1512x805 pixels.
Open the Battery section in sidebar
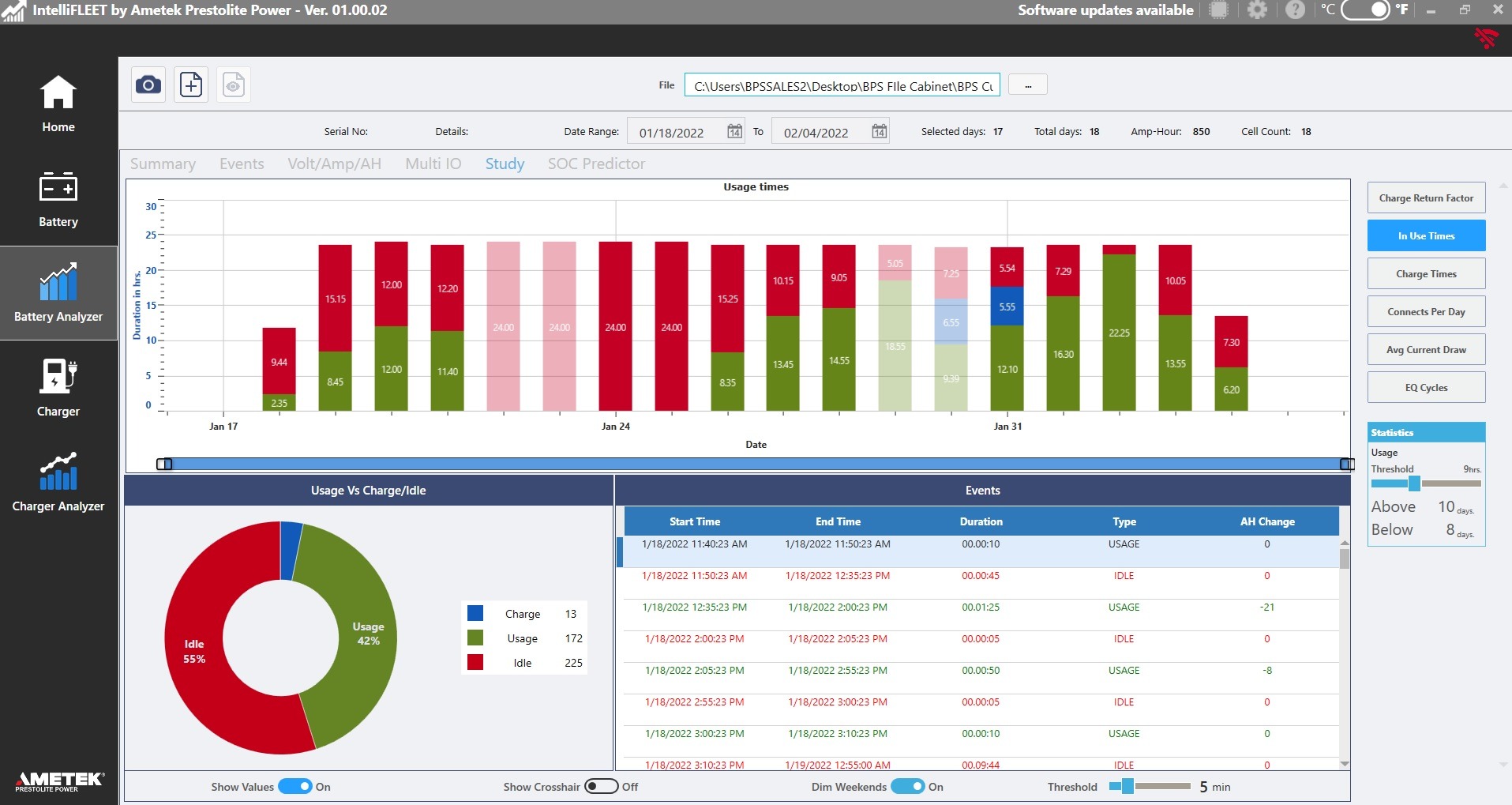(58, 199)
